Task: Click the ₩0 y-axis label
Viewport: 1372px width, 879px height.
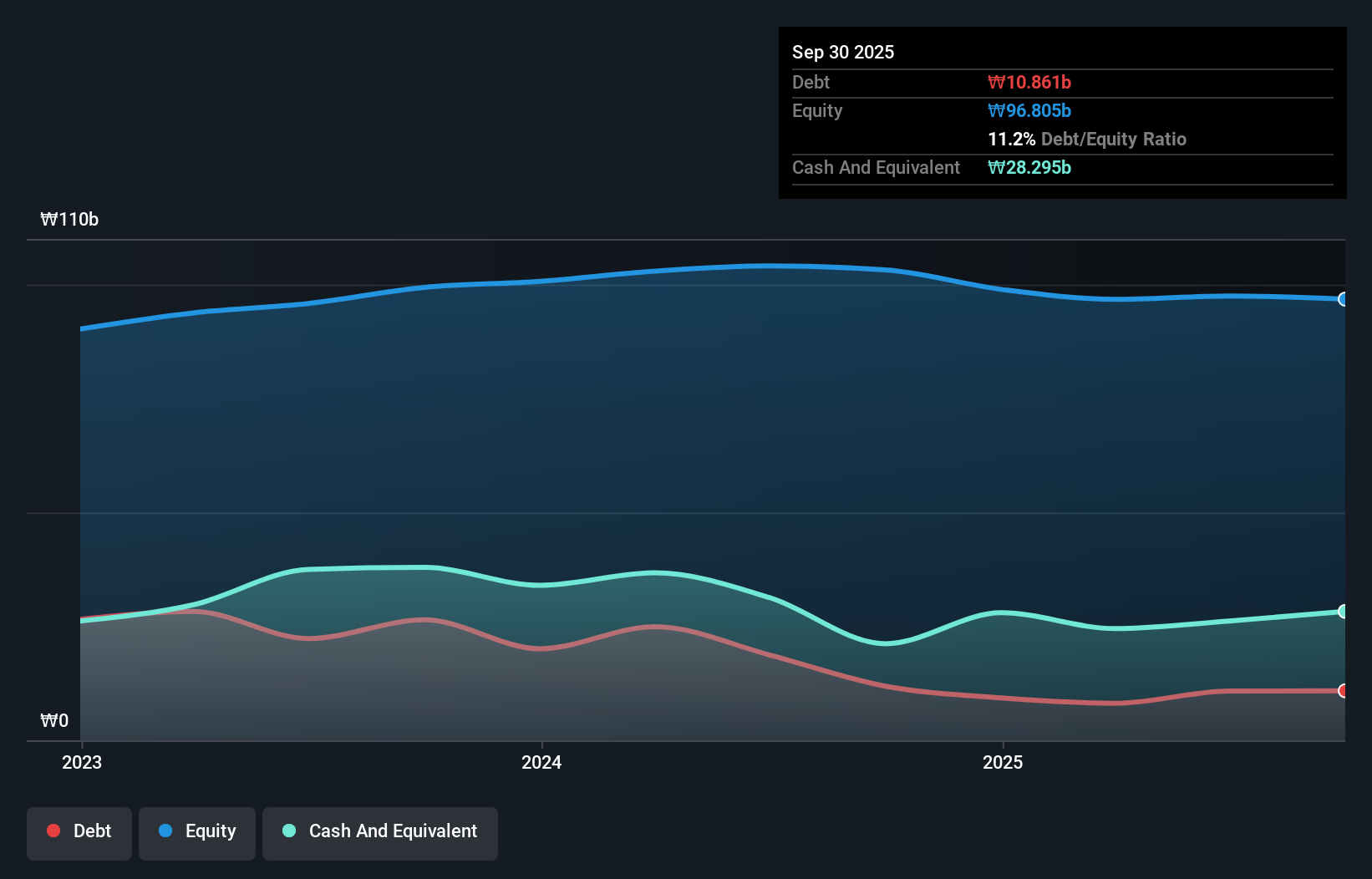Action: click(54, 721)
